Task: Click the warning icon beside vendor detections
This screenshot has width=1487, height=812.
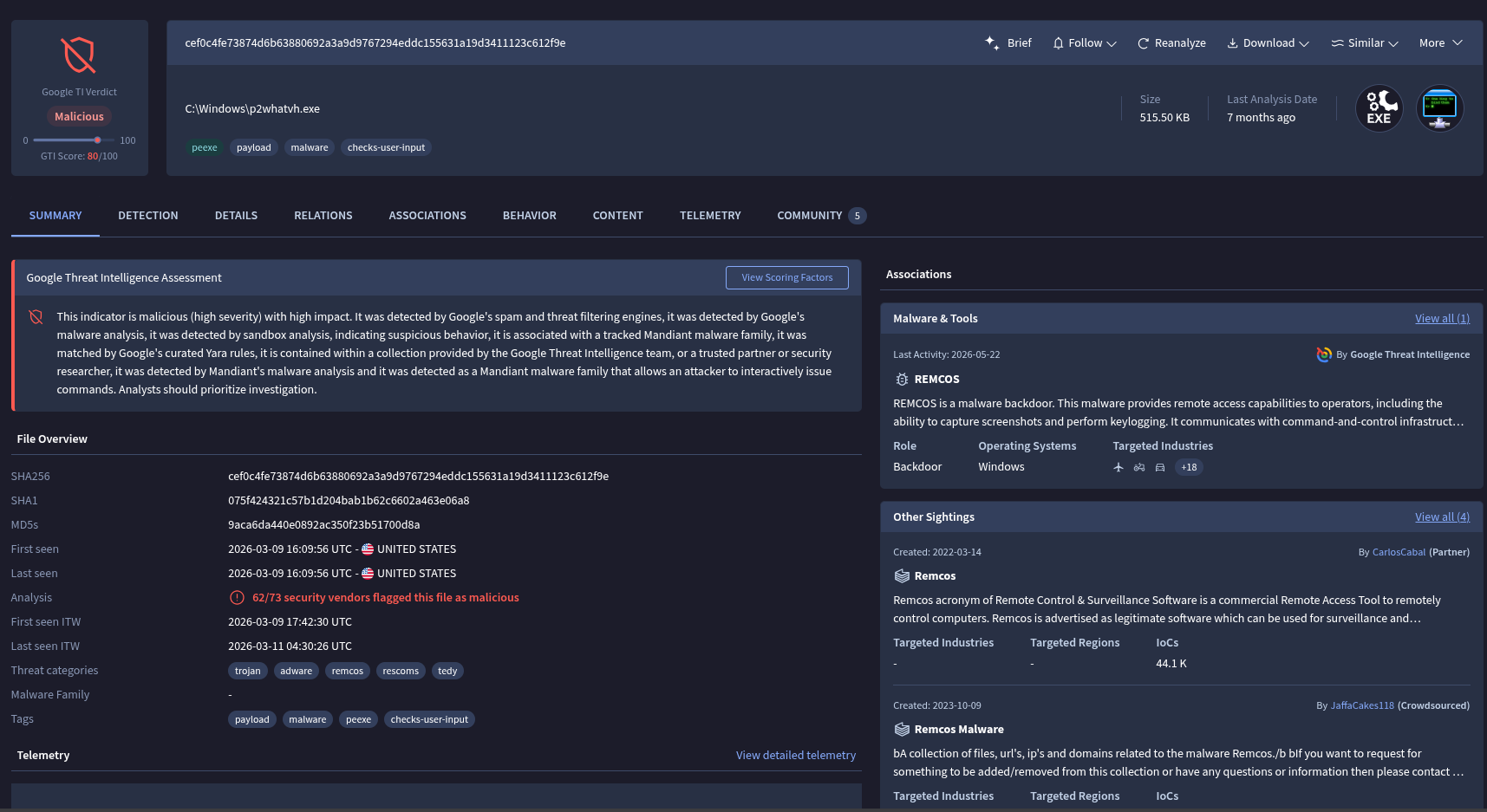Action: point(237,598)
